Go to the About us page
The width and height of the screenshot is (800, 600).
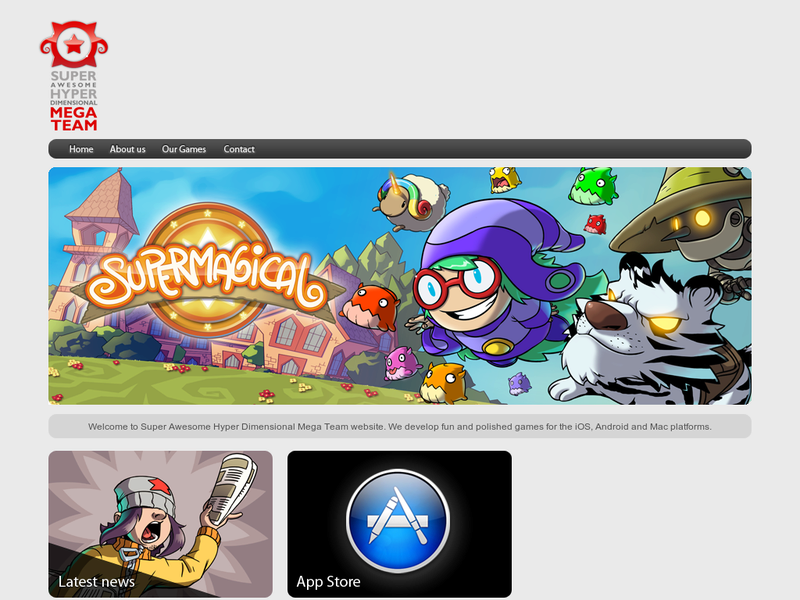tap(128, 149)
